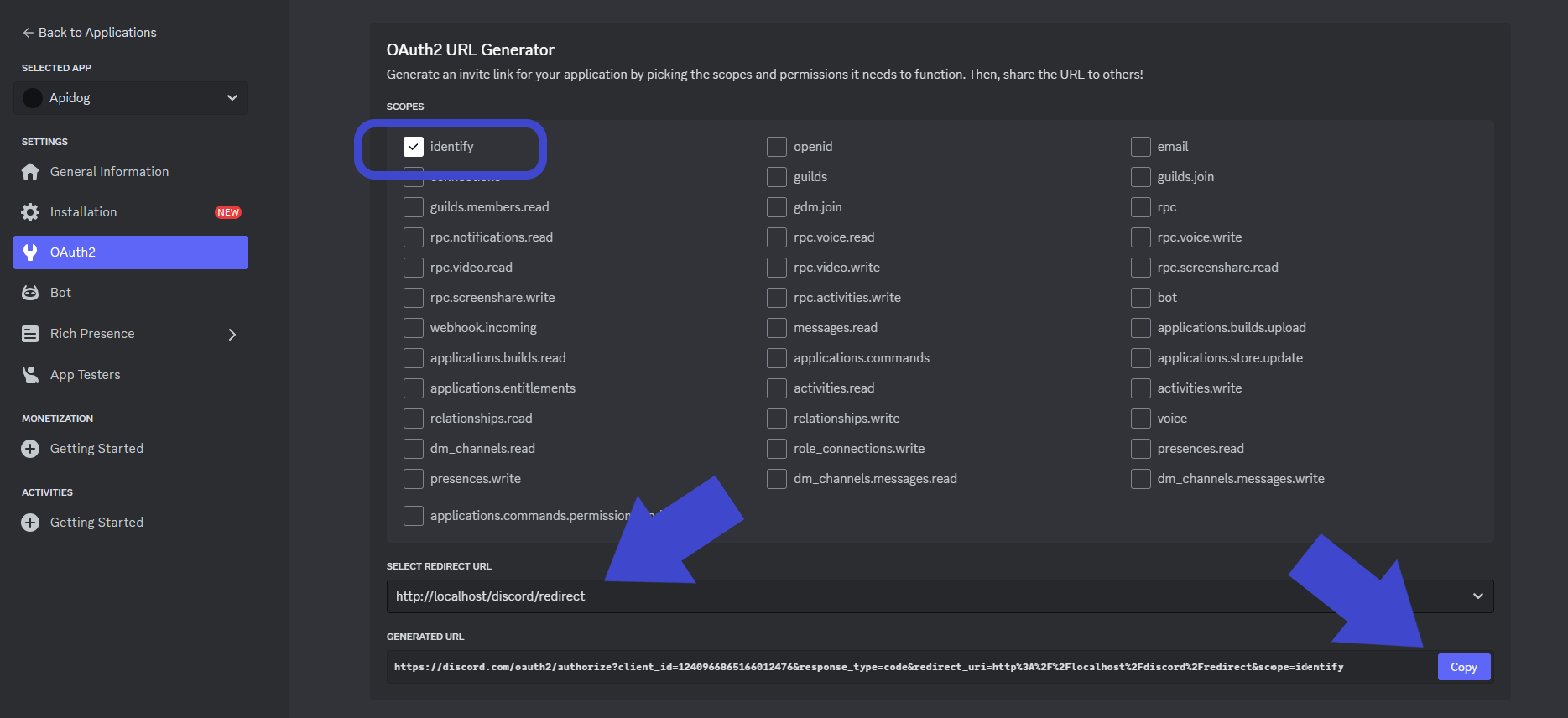Select relationships.write scope
1568x718 pixels.
coord(777,419)
